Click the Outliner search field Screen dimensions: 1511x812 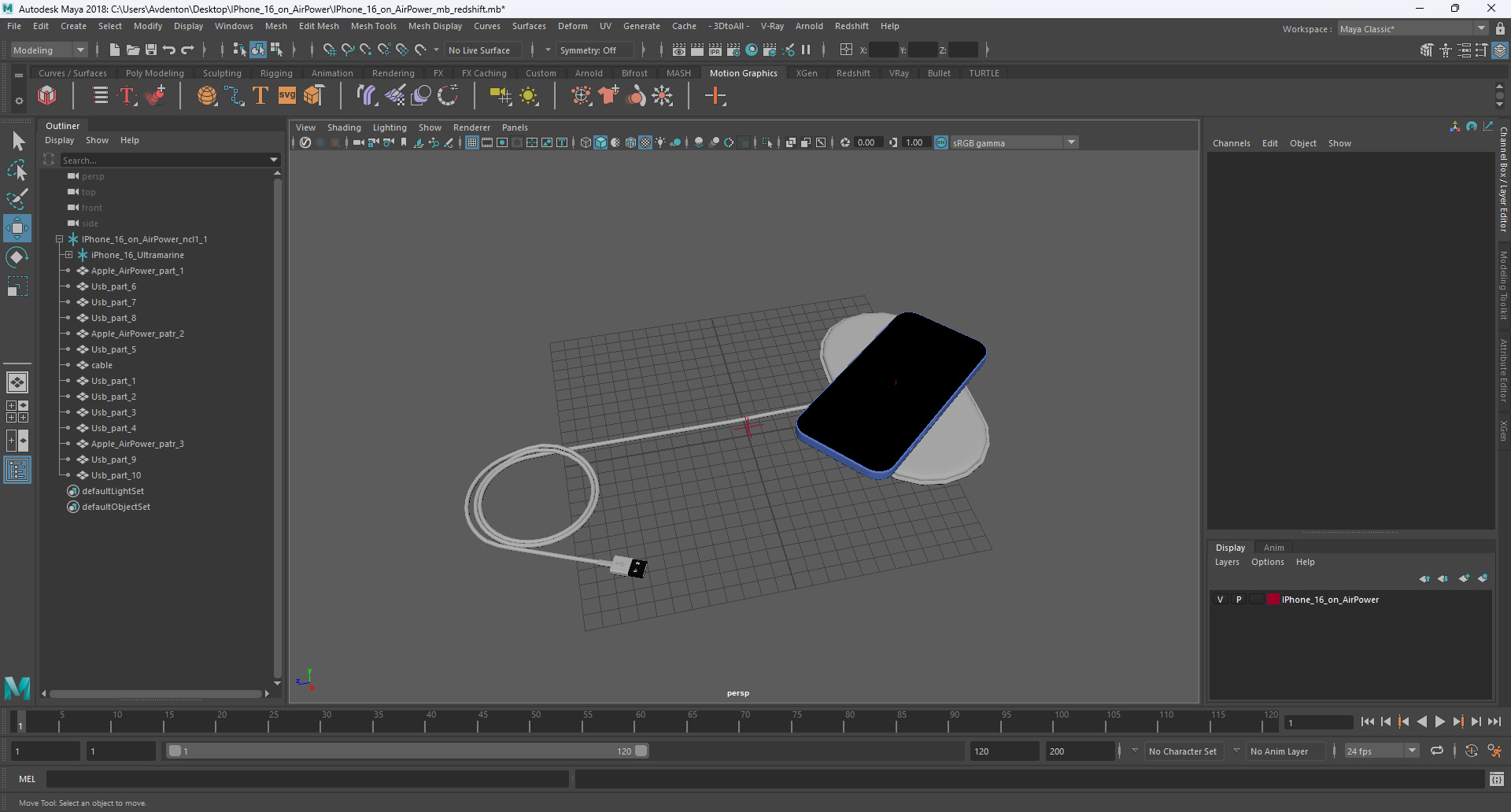[164, 160]
